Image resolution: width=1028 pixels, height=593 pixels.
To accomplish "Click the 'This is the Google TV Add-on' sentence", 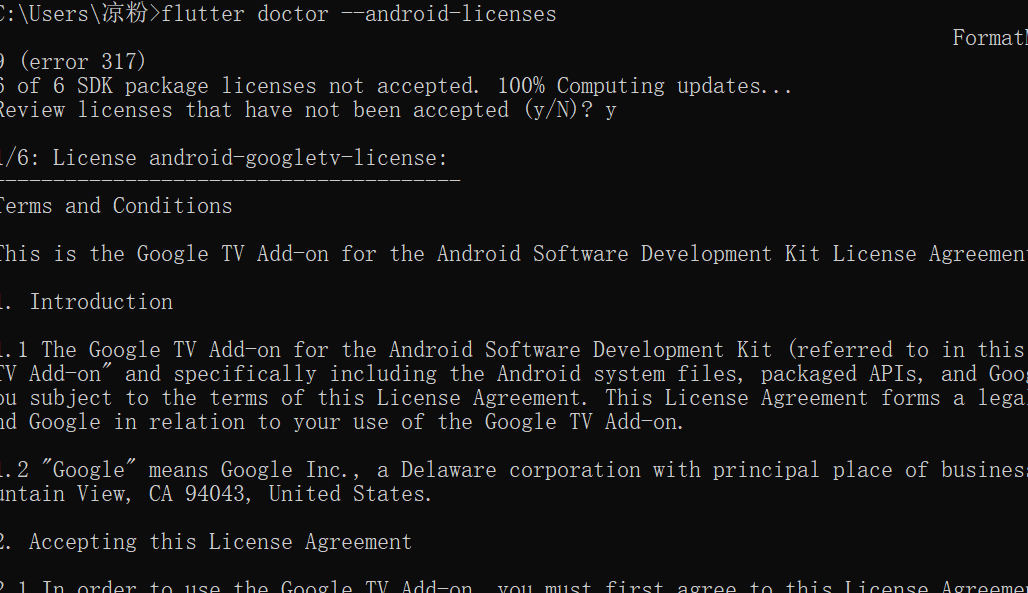I will coord(514,254).
